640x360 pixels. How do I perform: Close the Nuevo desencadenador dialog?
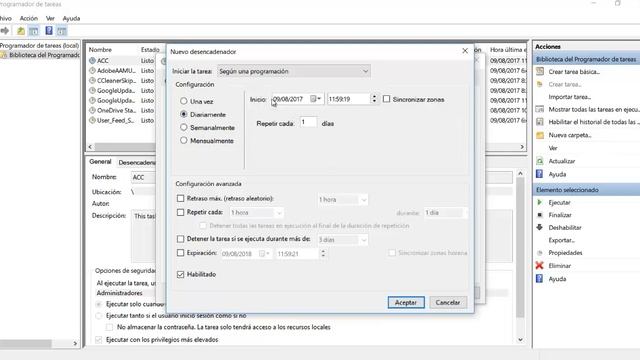465,51
